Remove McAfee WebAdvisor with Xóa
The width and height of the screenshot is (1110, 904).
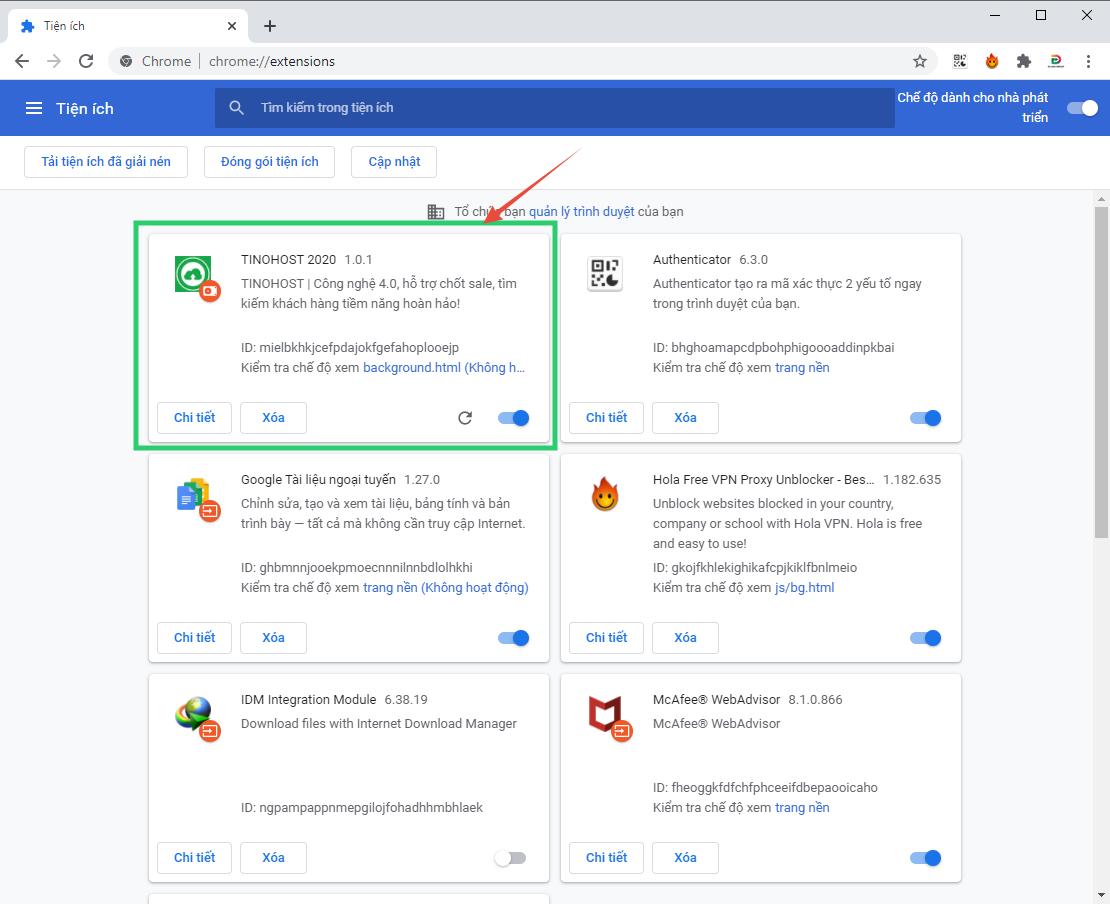685,858
